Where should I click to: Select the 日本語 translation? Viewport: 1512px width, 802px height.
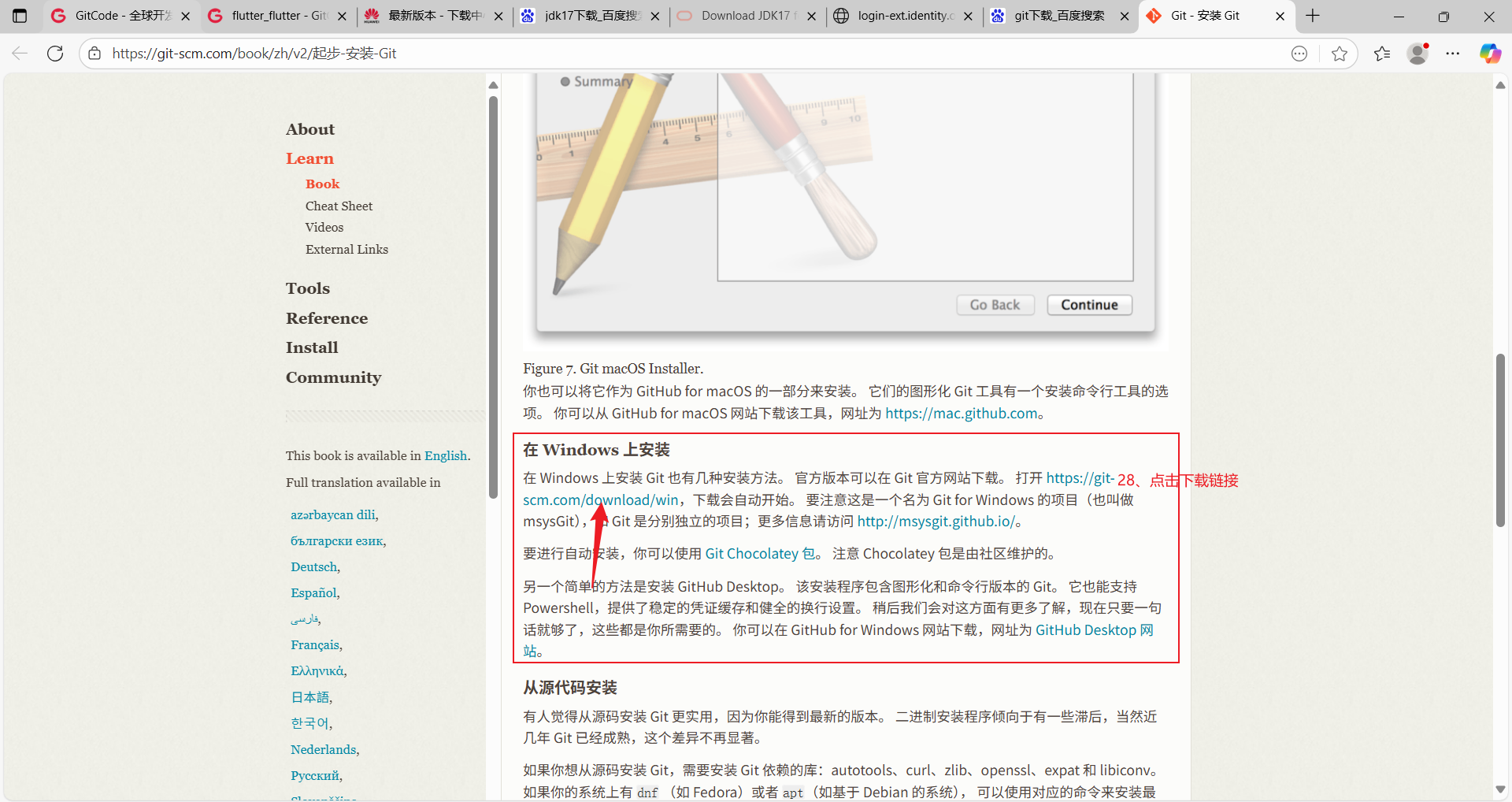310,696
